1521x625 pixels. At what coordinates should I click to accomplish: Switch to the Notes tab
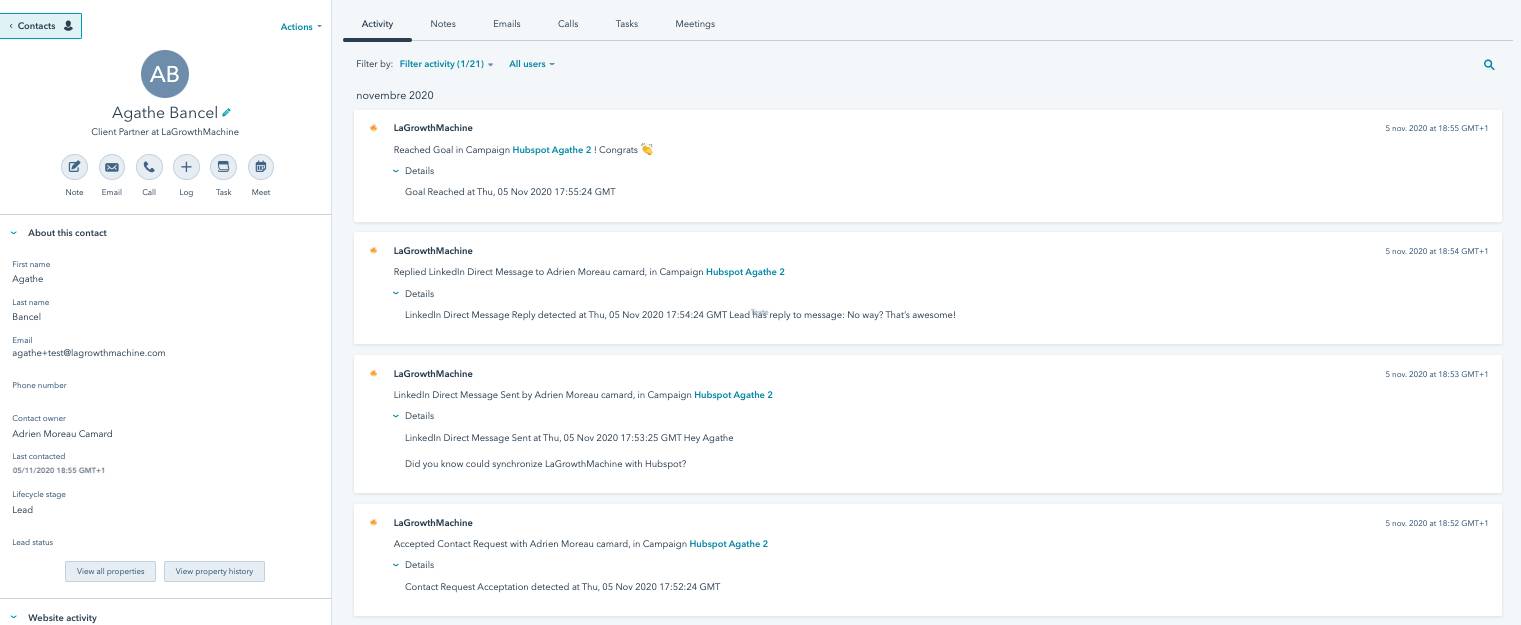coord(443,24)
